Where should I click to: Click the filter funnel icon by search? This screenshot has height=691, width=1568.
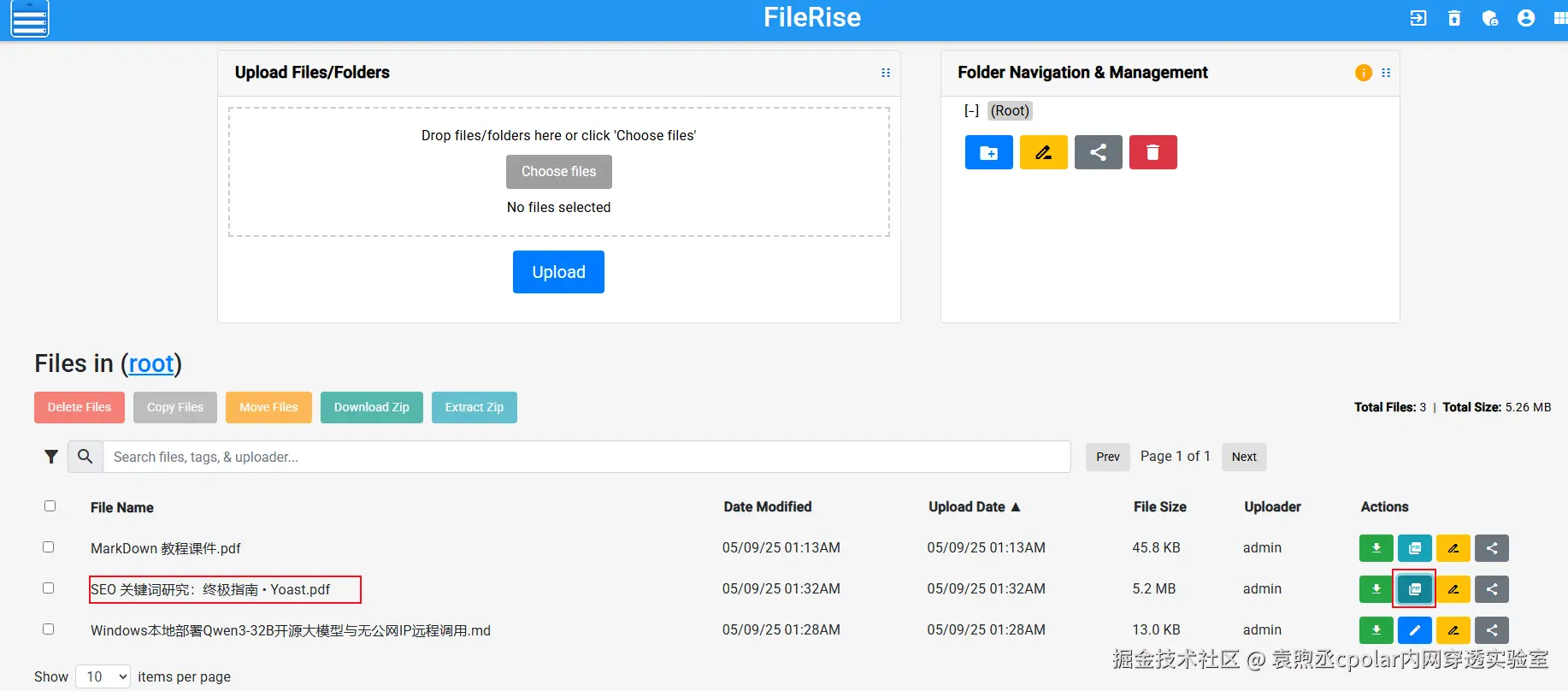[51, 457]
